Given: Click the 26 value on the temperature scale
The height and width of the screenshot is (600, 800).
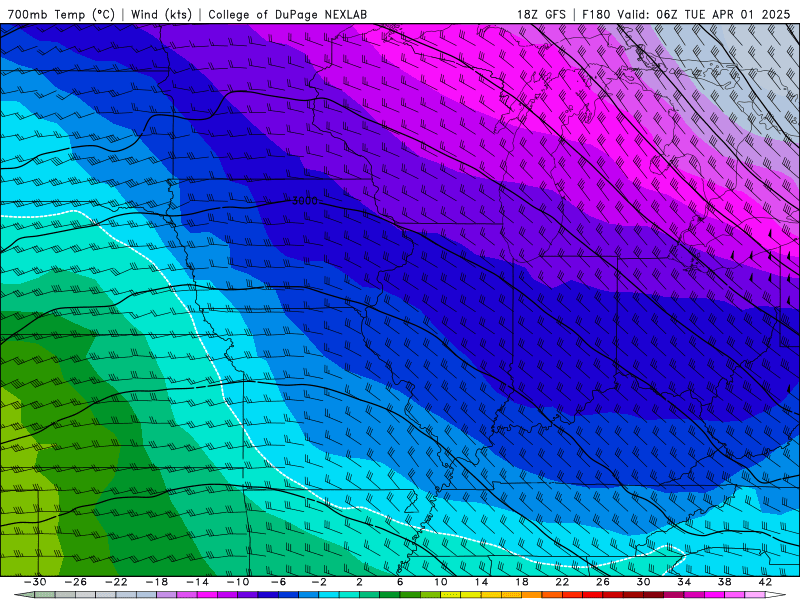Looking at the screenshot, I should pyautogui.click(x=603, y=582).
